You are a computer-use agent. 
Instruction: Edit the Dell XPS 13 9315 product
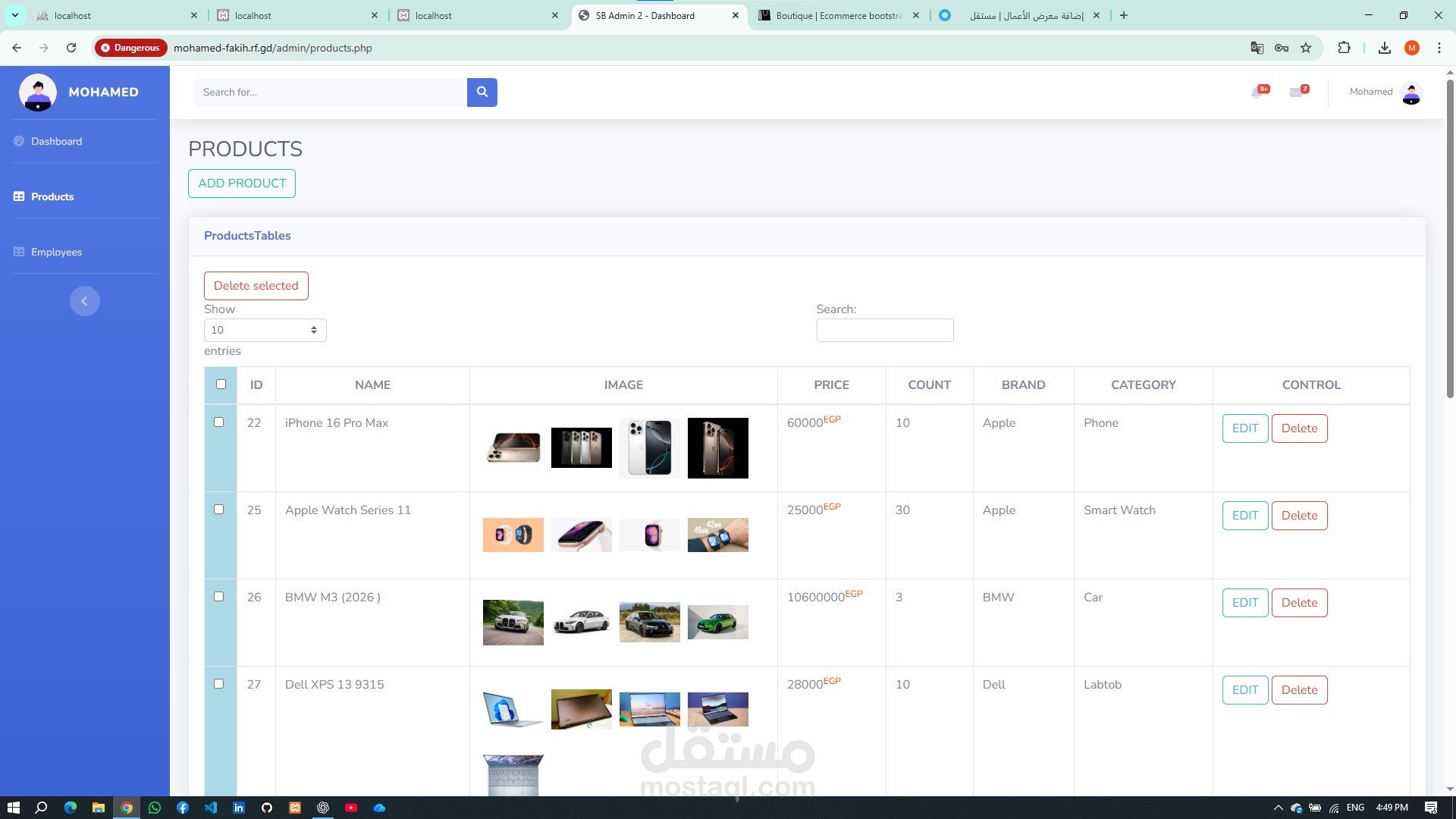click(x=1245, y=690)
